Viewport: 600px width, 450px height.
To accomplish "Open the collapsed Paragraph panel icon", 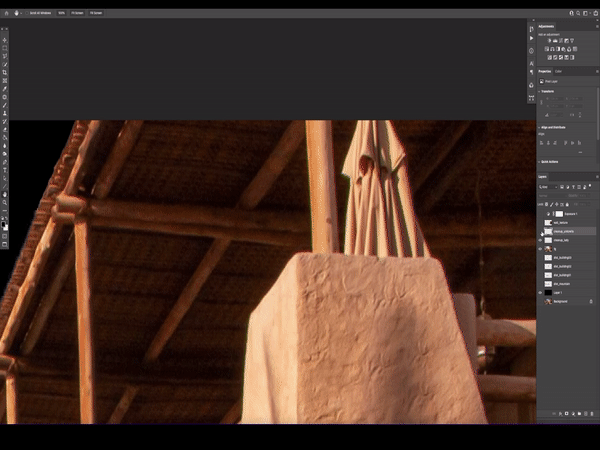I will (x=531, y=72).
